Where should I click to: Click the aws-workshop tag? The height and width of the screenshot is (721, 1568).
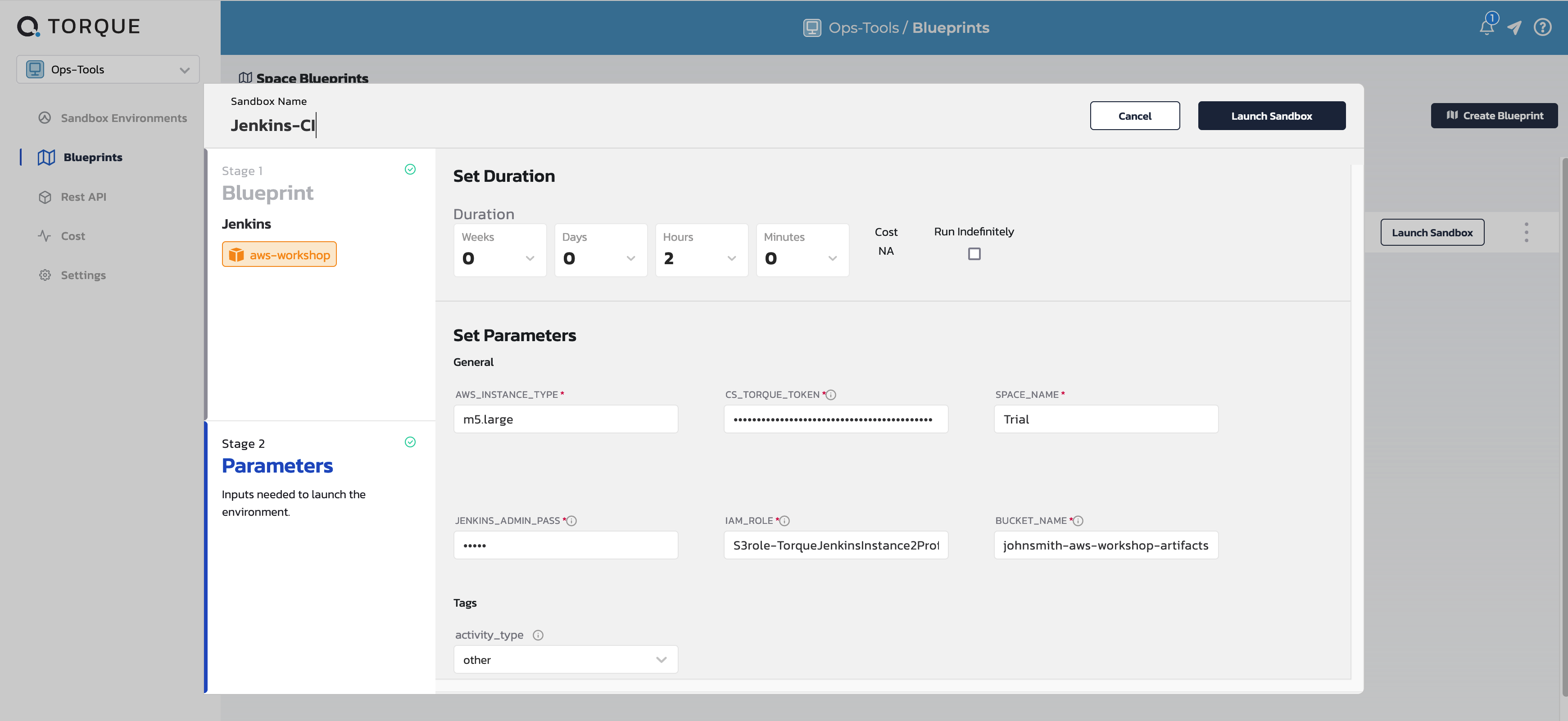click(279, 254)
